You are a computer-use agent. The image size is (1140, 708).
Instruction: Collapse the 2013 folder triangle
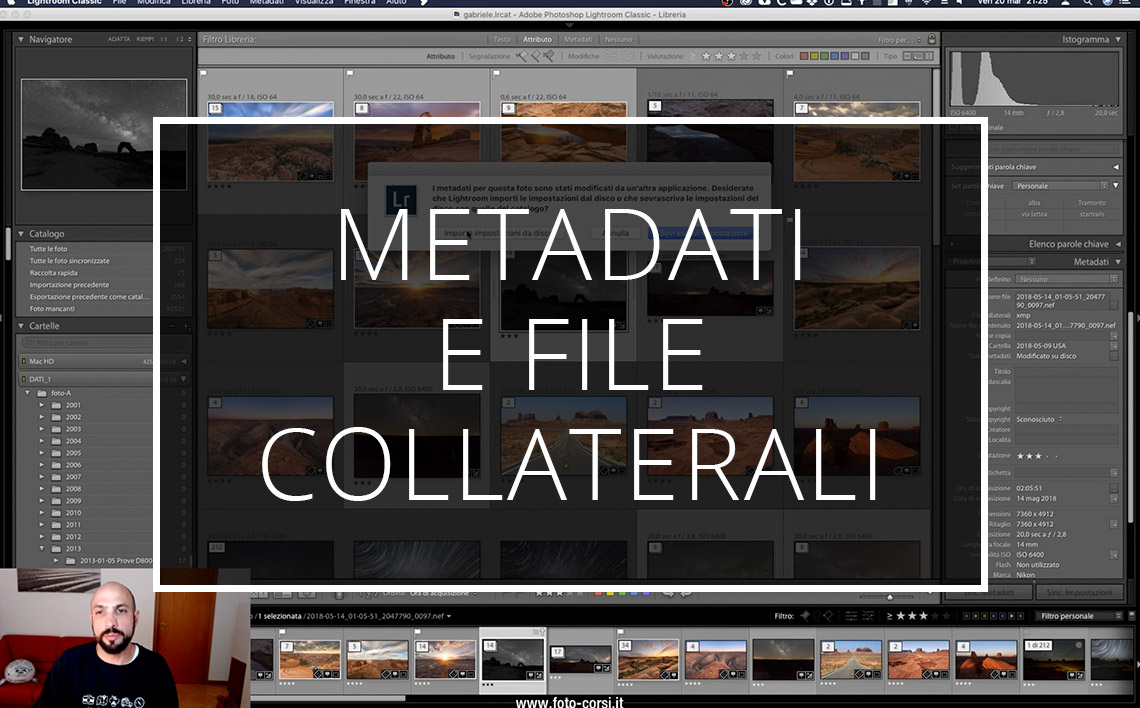41,549
